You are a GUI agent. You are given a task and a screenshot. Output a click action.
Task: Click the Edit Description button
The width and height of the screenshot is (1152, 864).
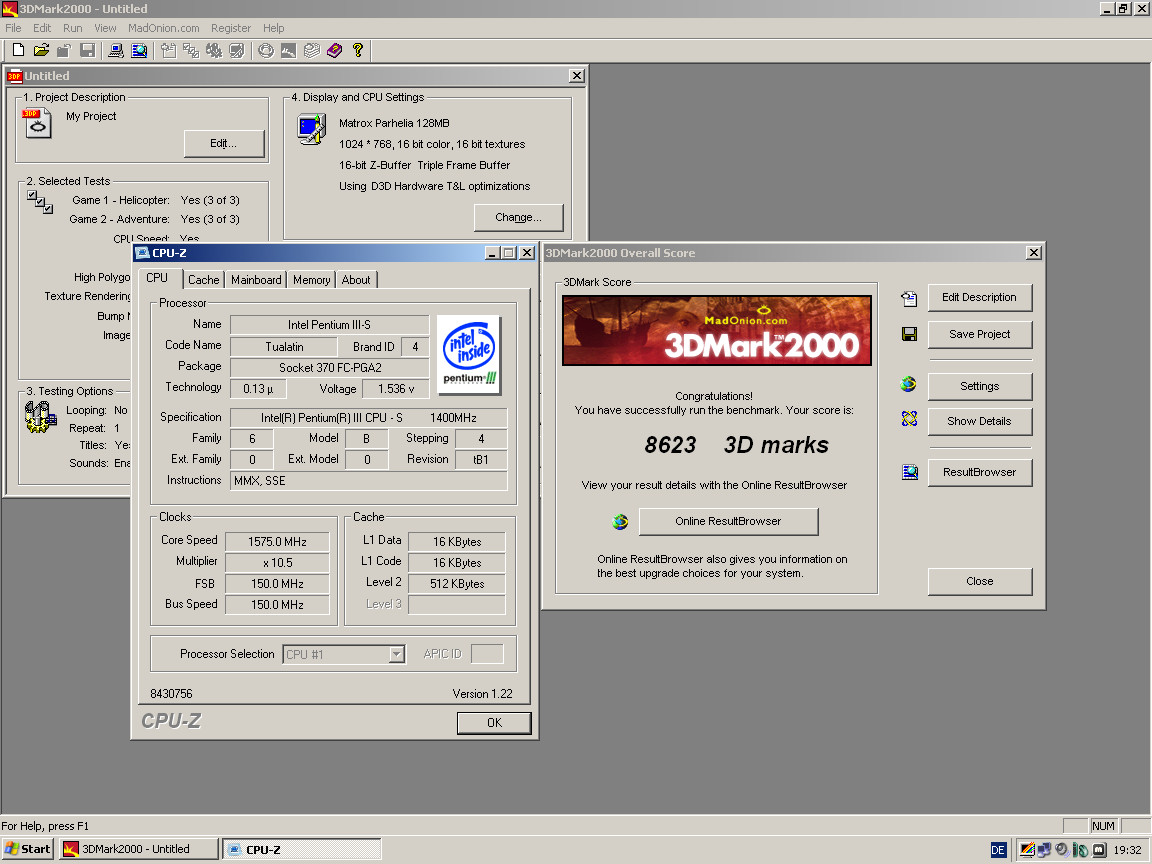(979, 298)
